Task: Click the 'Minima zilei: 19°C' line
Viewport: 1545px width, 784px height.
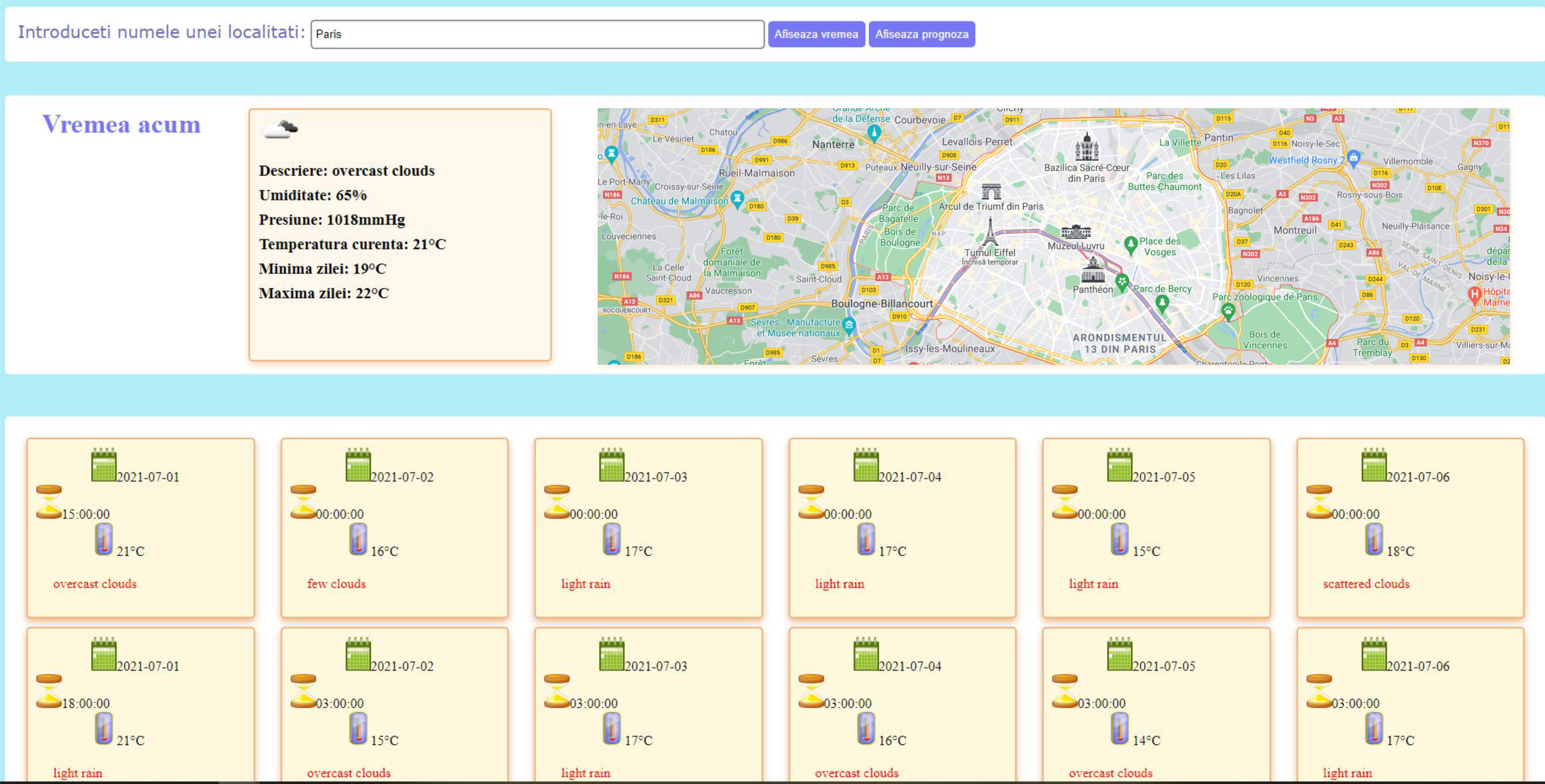Action: (322, 269)
